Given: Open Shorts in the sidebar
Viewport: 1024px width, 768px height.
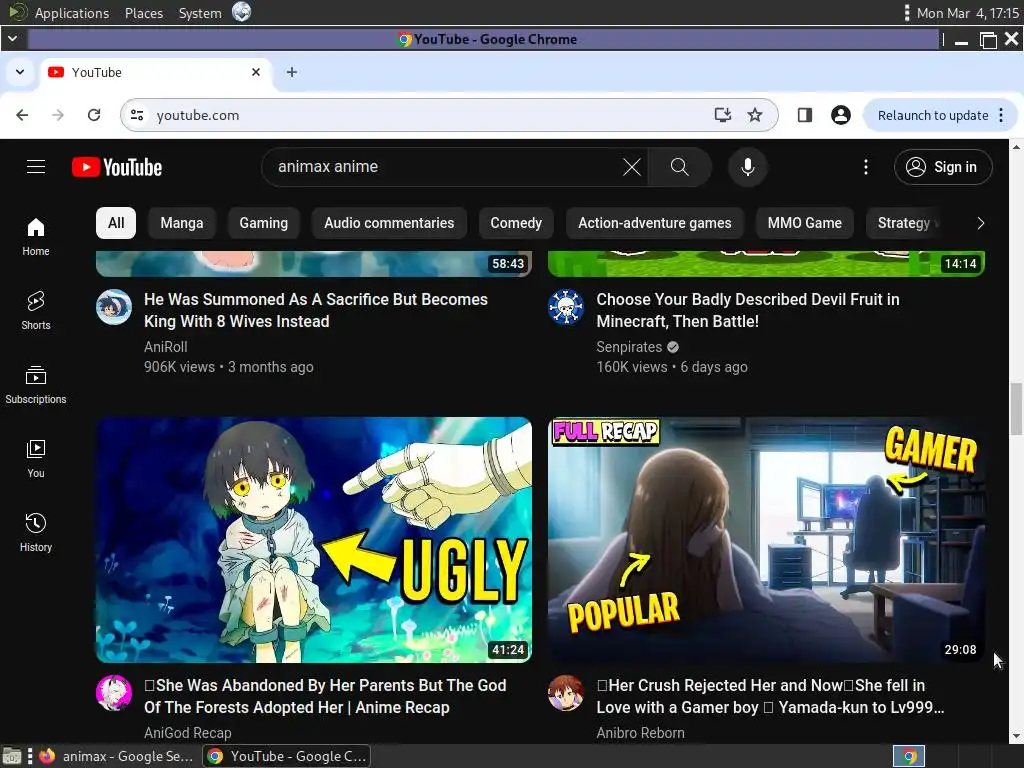Looking at the screenshot, I should click(x=36, y=311).
